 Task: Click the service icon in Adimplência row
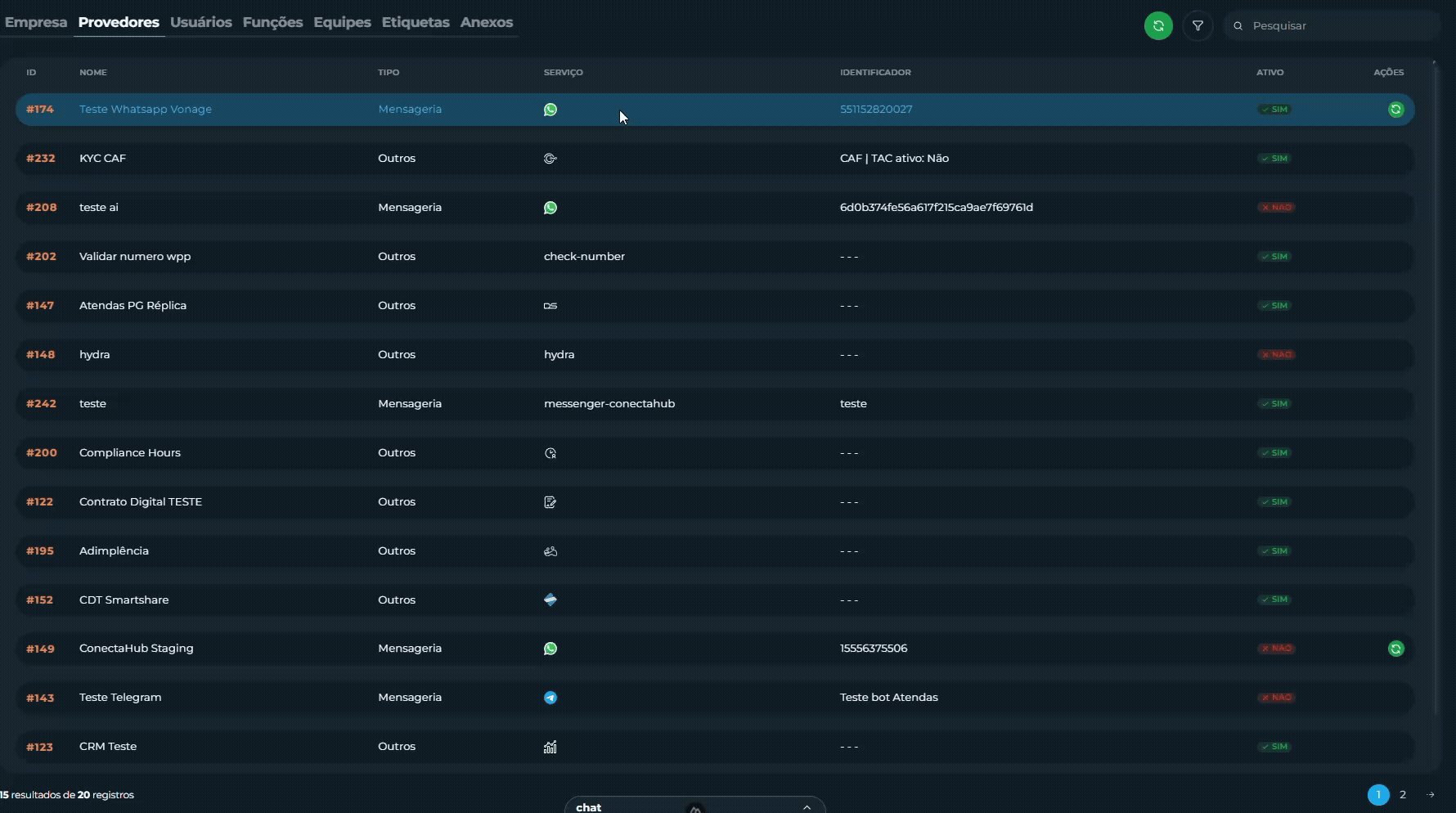[550, 551]
